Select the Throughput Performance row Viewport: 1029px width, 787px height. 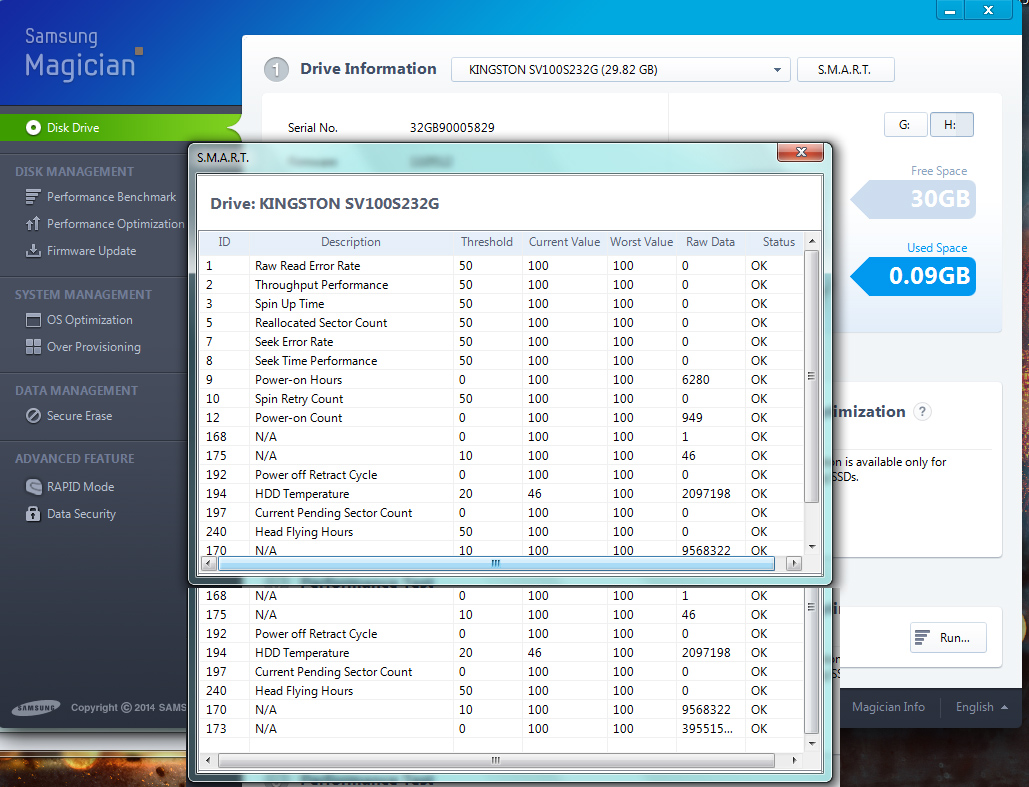[x=501, y=285]
